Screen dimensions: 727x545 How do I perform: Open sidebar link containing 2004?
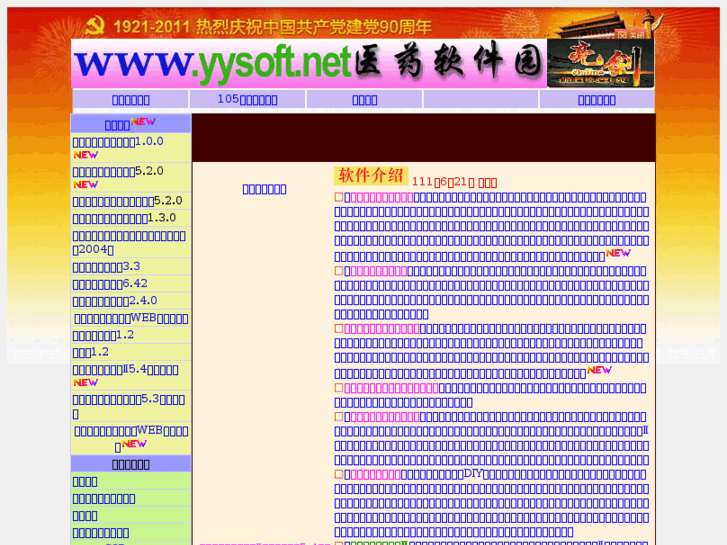pos(129,243)
